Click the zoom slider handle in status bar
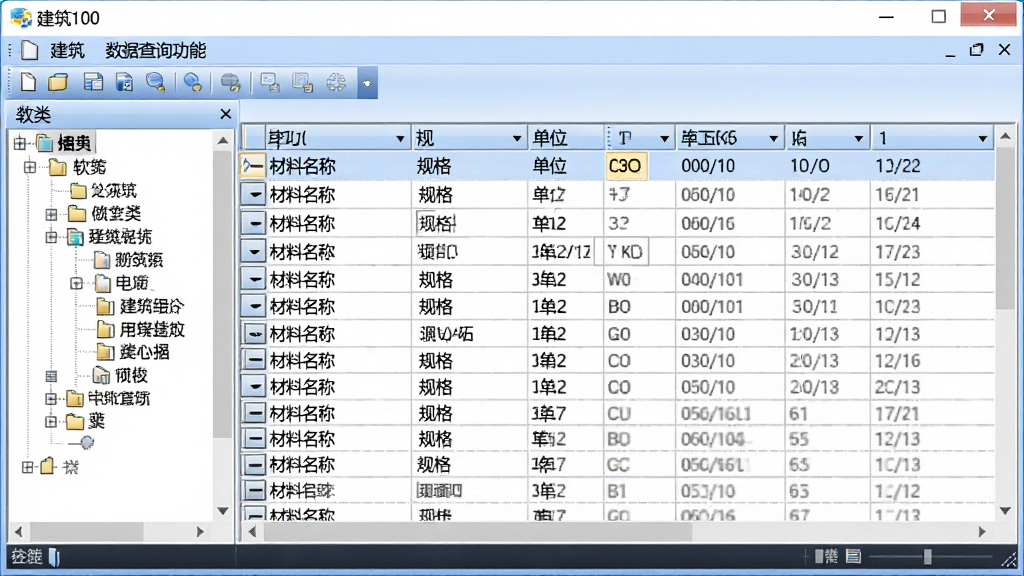This screenshot has height=576, width=1024. [927, 556]
